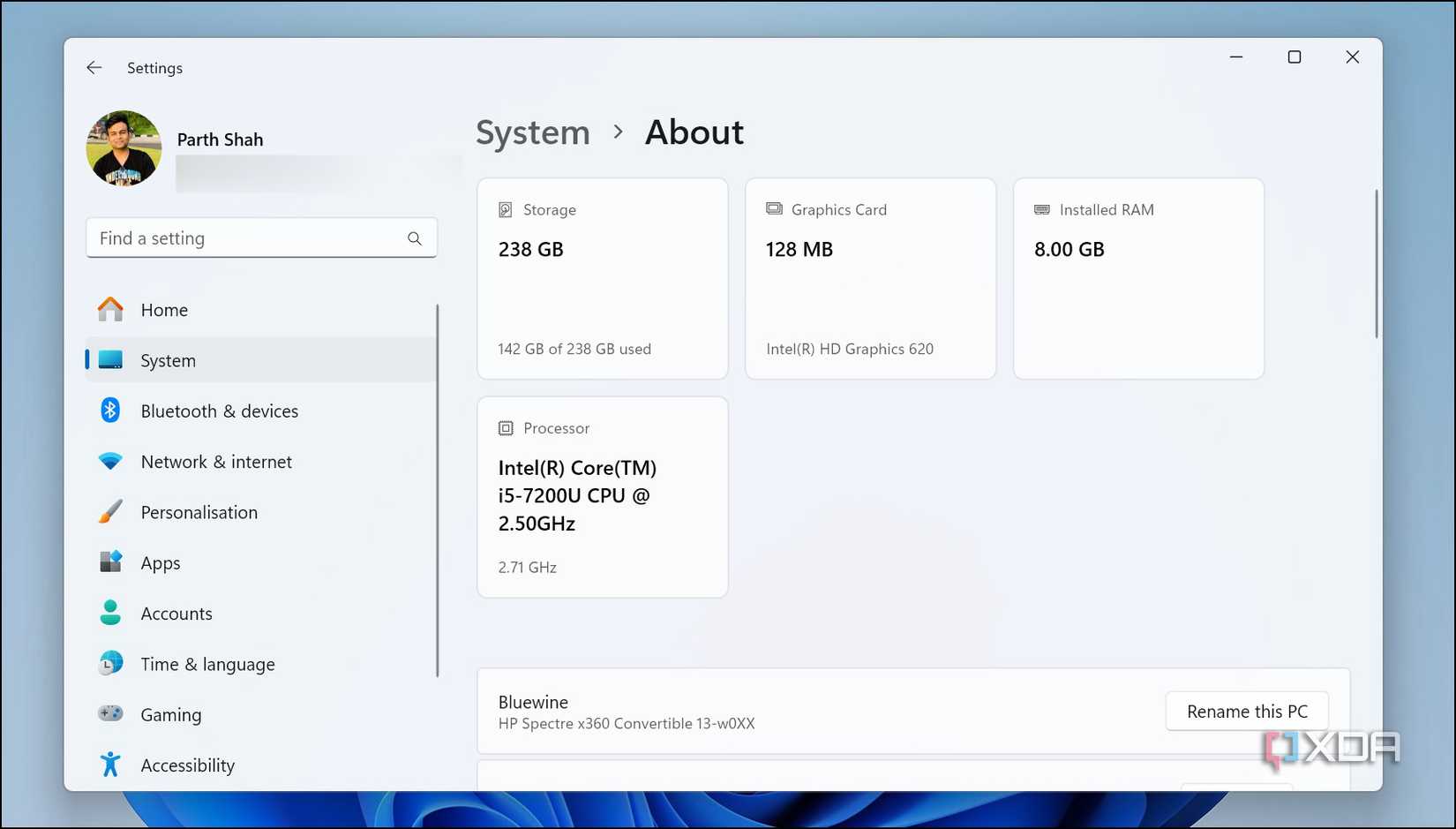Click the Graphics Card info card
The width and height of the screenshot is (1456, 829).
coord(871,279)
